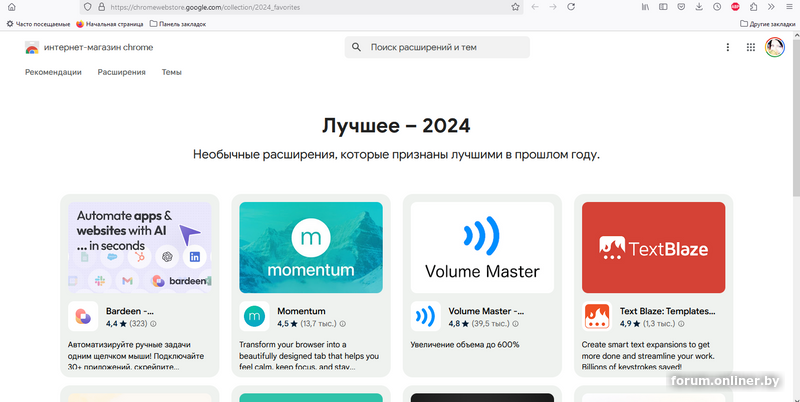
Task: Click the vertical page scrollbar thumb
Action: 796,117
